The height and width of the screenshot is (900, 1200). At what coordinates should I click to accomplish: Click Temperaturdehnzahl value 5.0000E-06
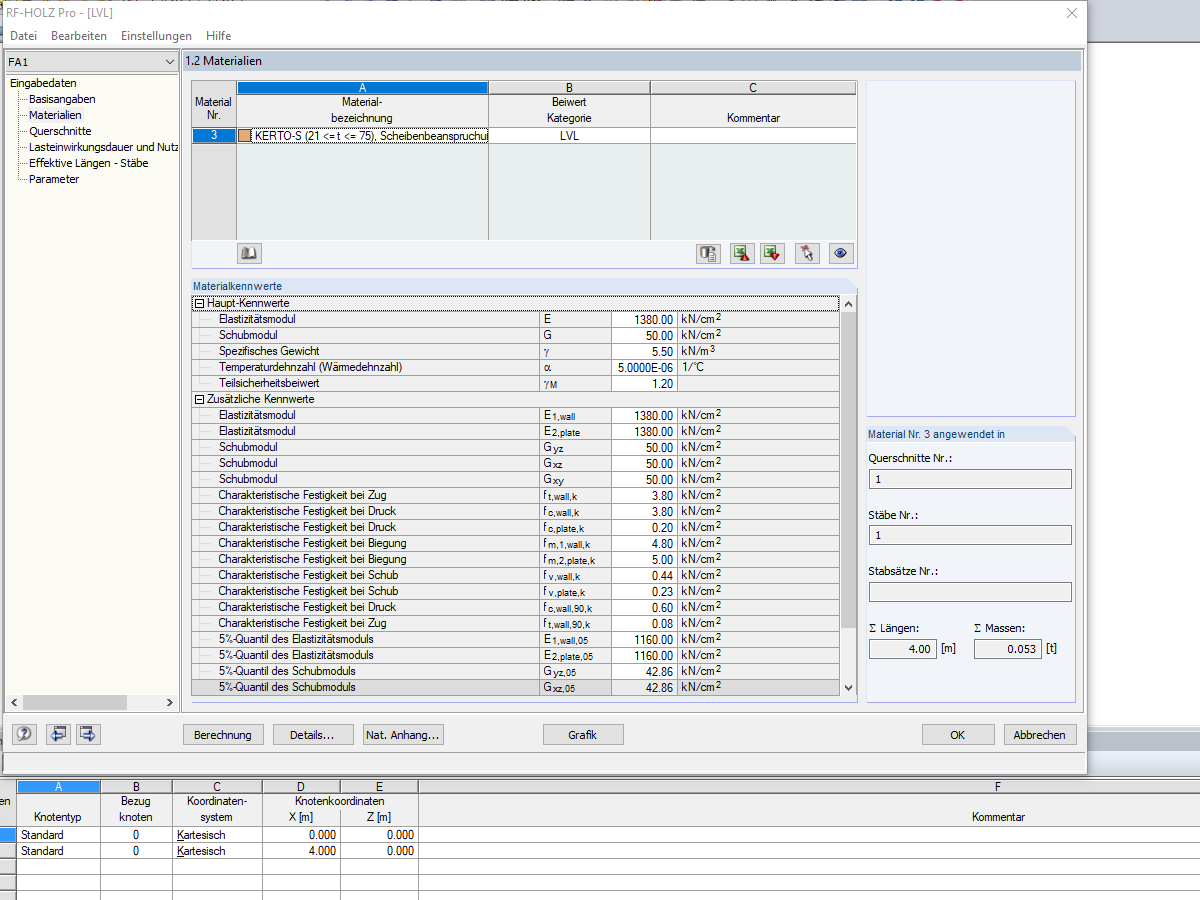644,367
